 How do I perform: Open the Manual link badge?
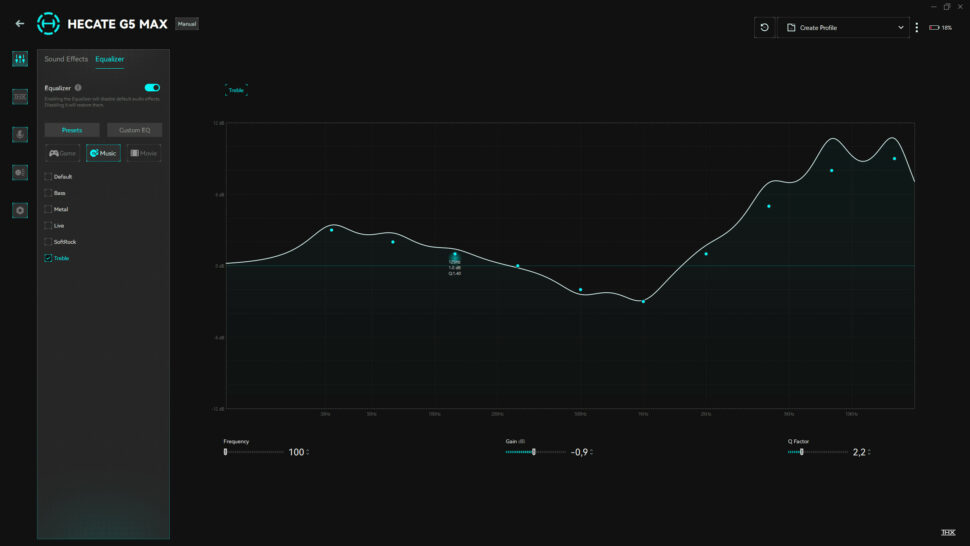(187, 24)
